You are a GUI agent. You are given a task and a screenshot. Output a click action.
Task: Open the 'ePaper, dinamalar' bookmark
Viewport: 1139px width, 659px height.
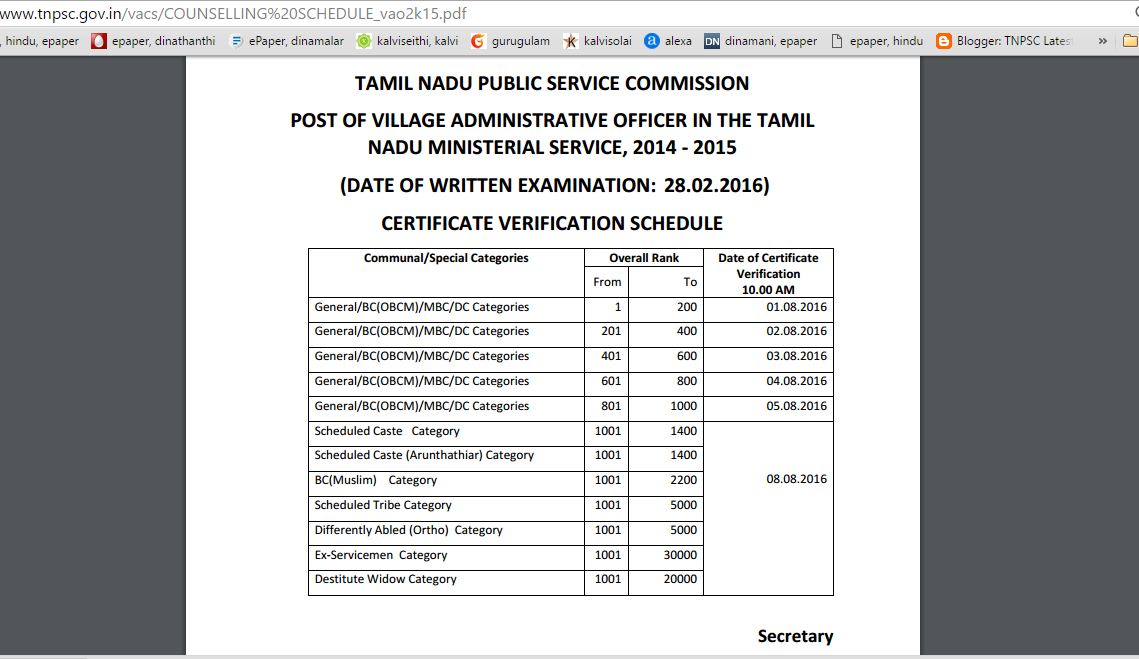pyautogui.click(x=286, y=41)
